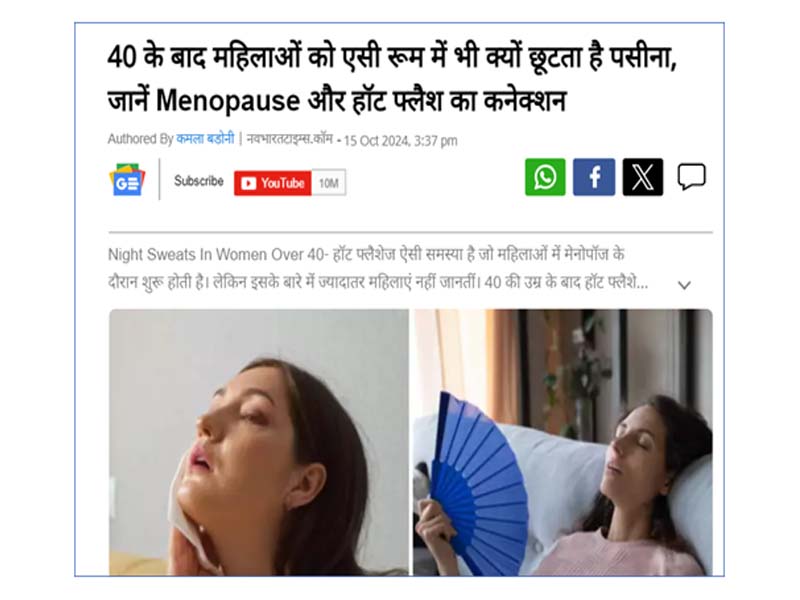Click the white play logo inside YouTube button
Screen dimensions: 800x600
point(248,183)
